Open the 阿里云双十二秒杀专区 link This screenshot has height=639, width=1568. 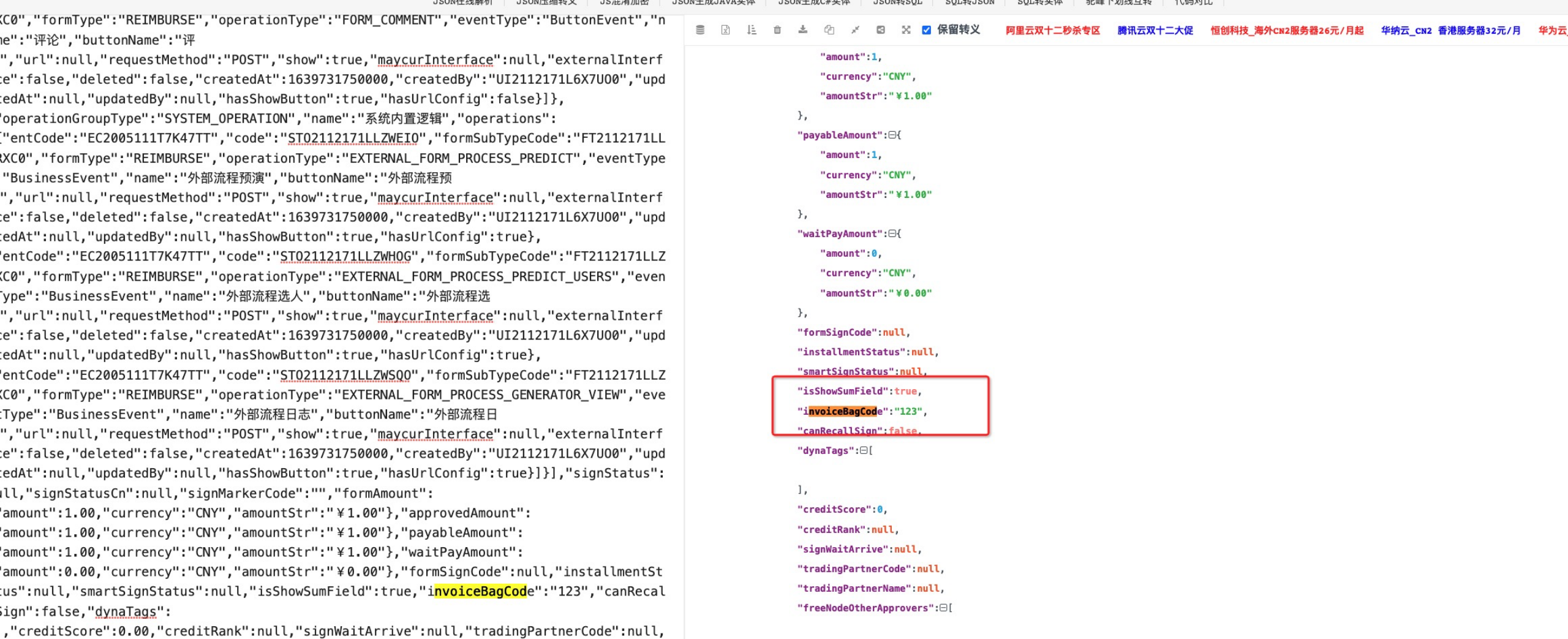pyautogui.click(x=1052, y=30)
